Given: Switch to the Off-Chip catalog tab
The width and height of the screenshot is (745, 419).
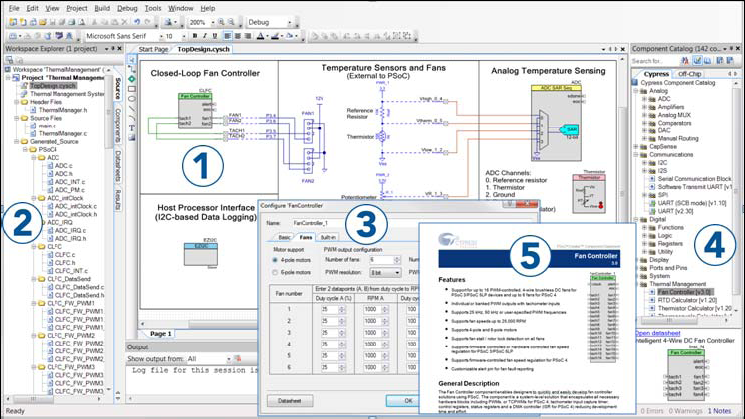Looking at the screenshot, I should (689, 74).
